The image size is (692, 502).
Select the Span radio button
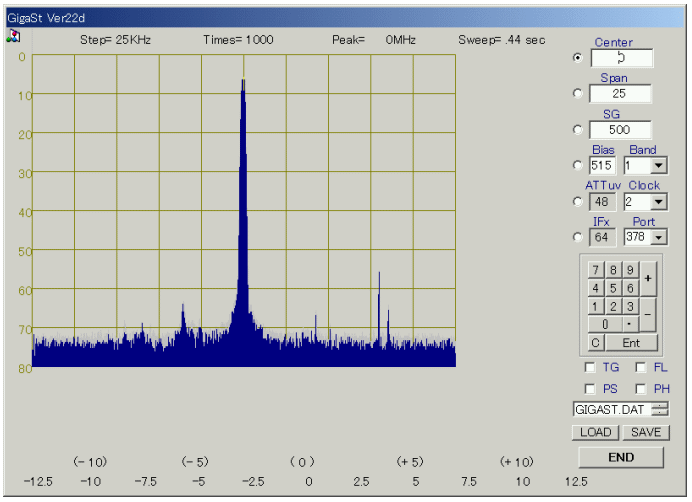[x=577, y=94]
